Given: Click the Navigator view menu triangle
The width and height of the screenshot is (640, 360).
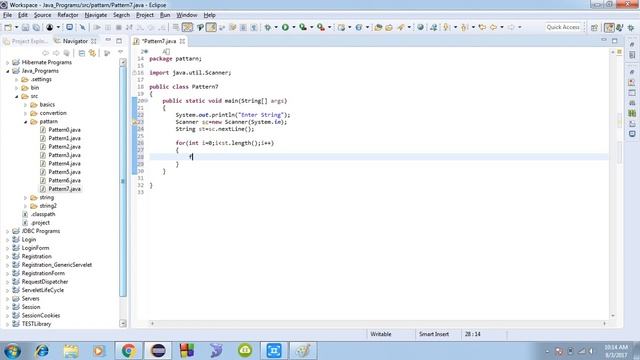Looking at the screenshot, I should 120,53.
